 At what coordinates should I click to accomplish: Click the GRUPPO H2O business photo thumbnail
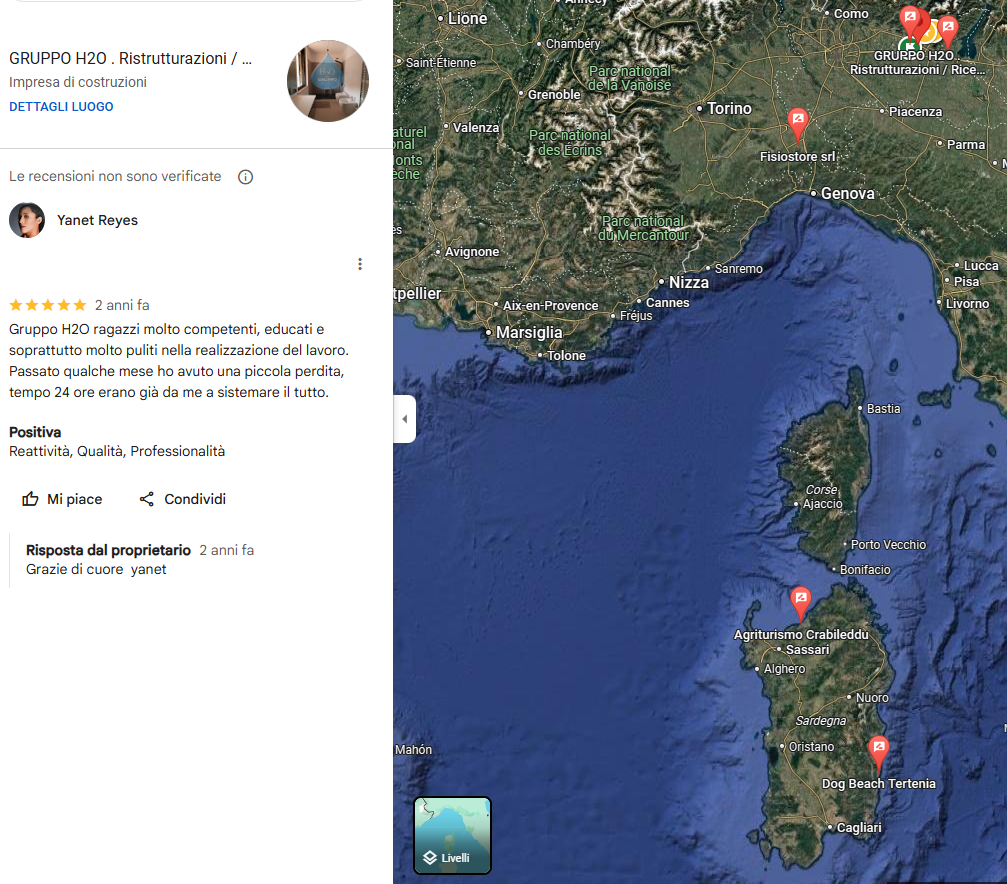[x=328, y=81]
